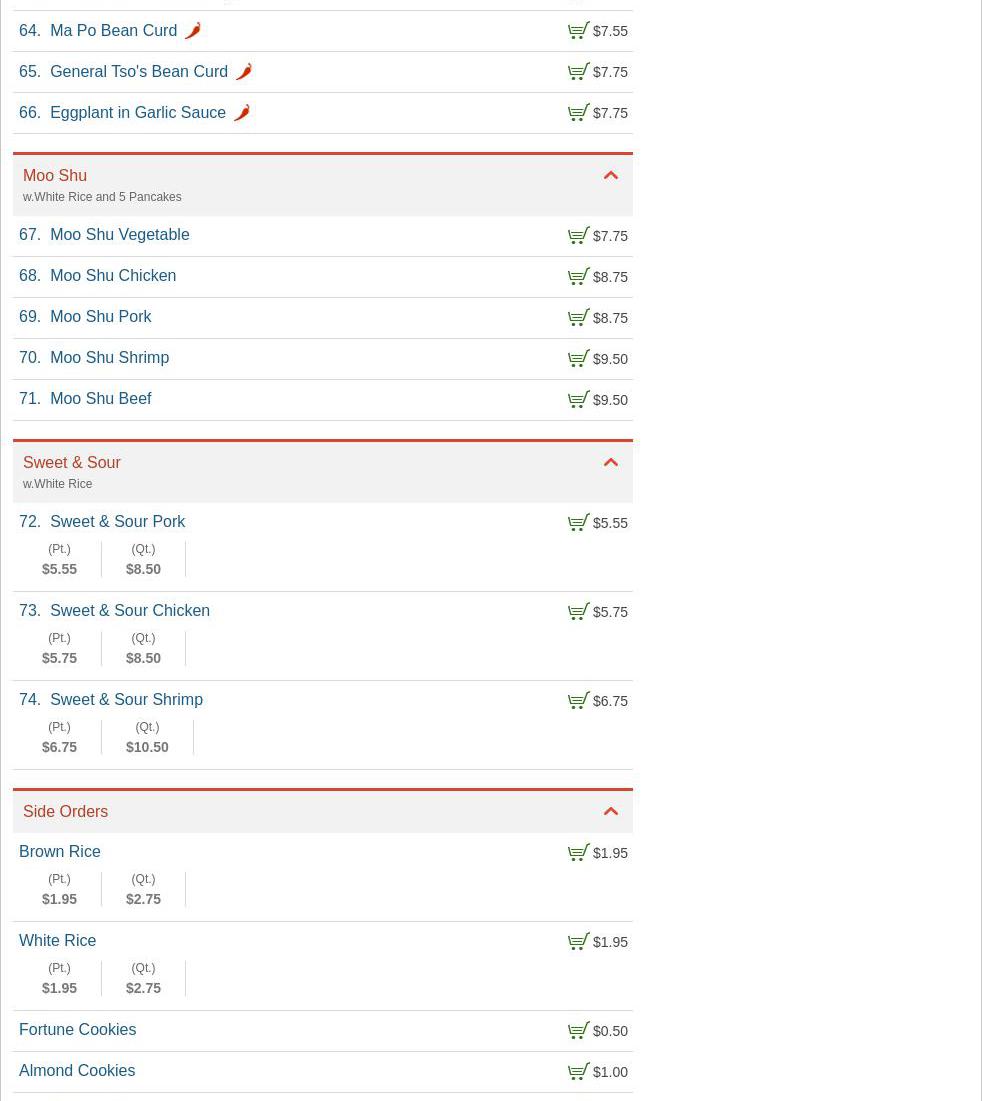Collapse the Moo Shu section
Image resolution: width=982 pixels, height=1101 pixels.
(x=610, y=176)
